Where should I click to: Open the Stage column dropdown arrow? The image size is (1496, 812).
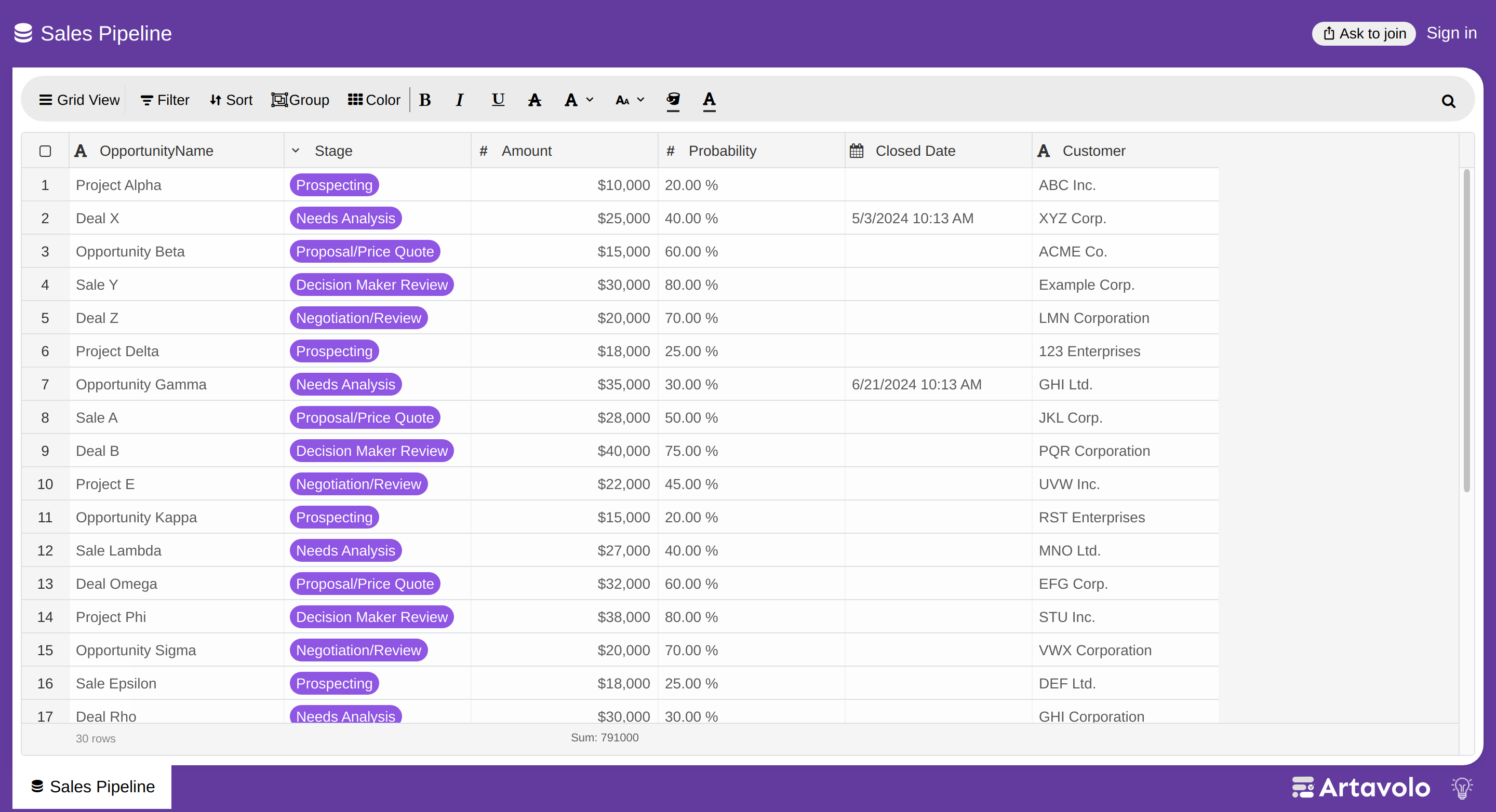point(296,151)
